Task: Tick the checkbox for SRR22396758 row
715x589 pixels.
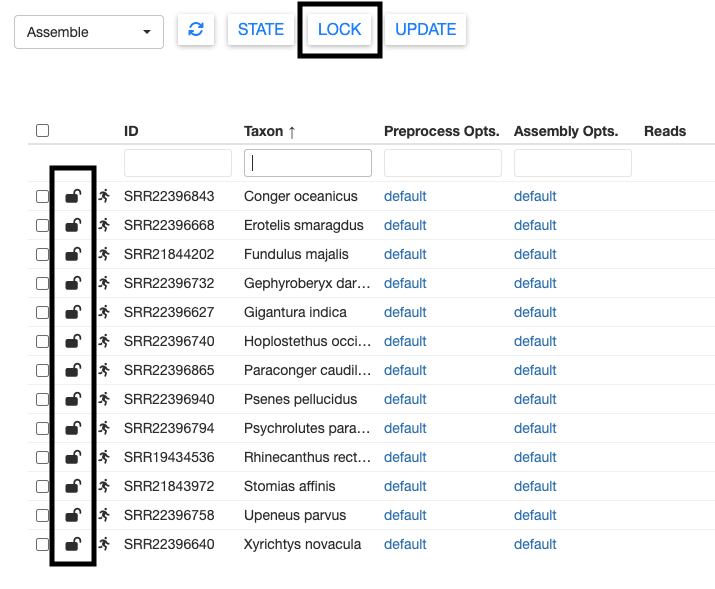Action: 42,515
